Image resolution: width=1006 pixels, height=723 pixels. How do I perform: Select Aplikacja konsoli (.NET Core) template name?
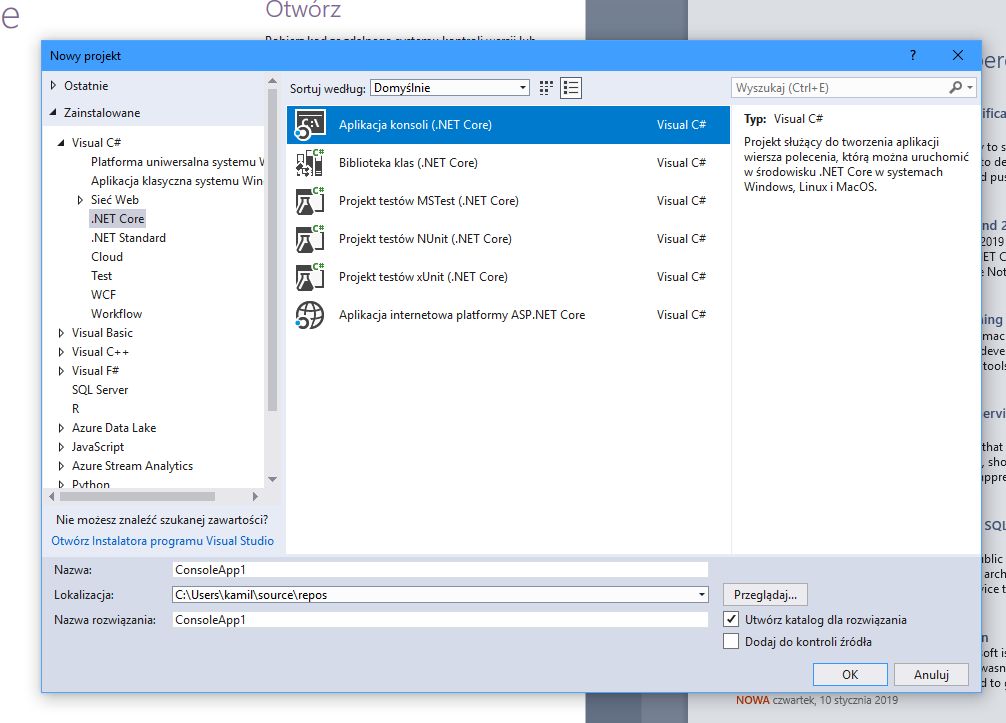pos(415,124)
